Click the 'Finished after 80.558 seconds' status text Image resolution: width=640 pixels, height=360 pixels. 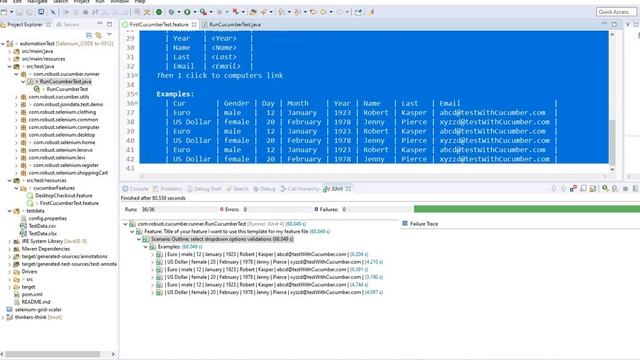[x=153, y=198]
